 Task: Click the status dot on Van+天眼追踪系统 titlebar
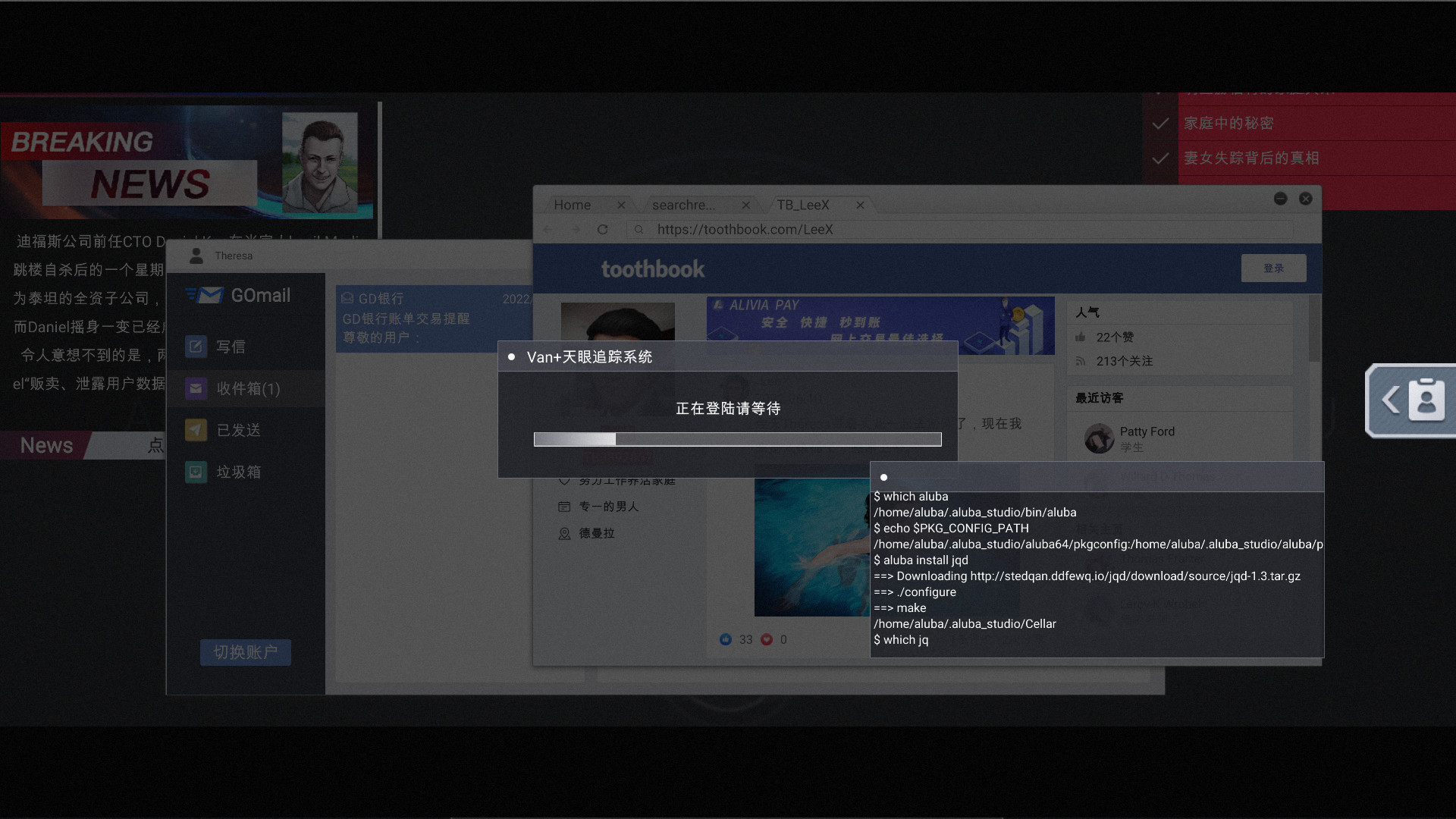click(x=513, y=356)
